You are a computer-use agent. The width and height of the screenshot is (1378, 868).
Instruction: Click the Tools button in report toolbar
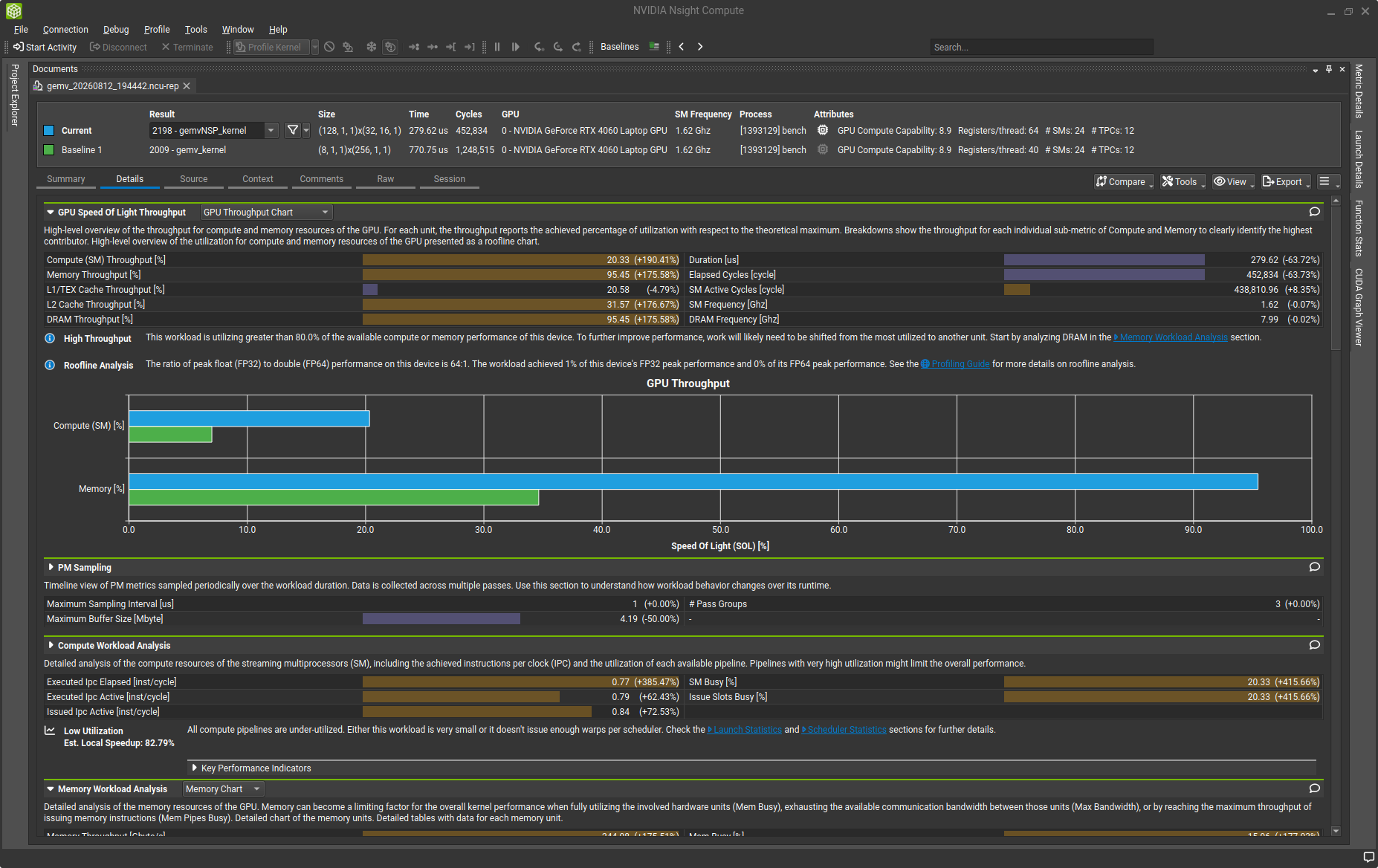tap(1183, 181)
